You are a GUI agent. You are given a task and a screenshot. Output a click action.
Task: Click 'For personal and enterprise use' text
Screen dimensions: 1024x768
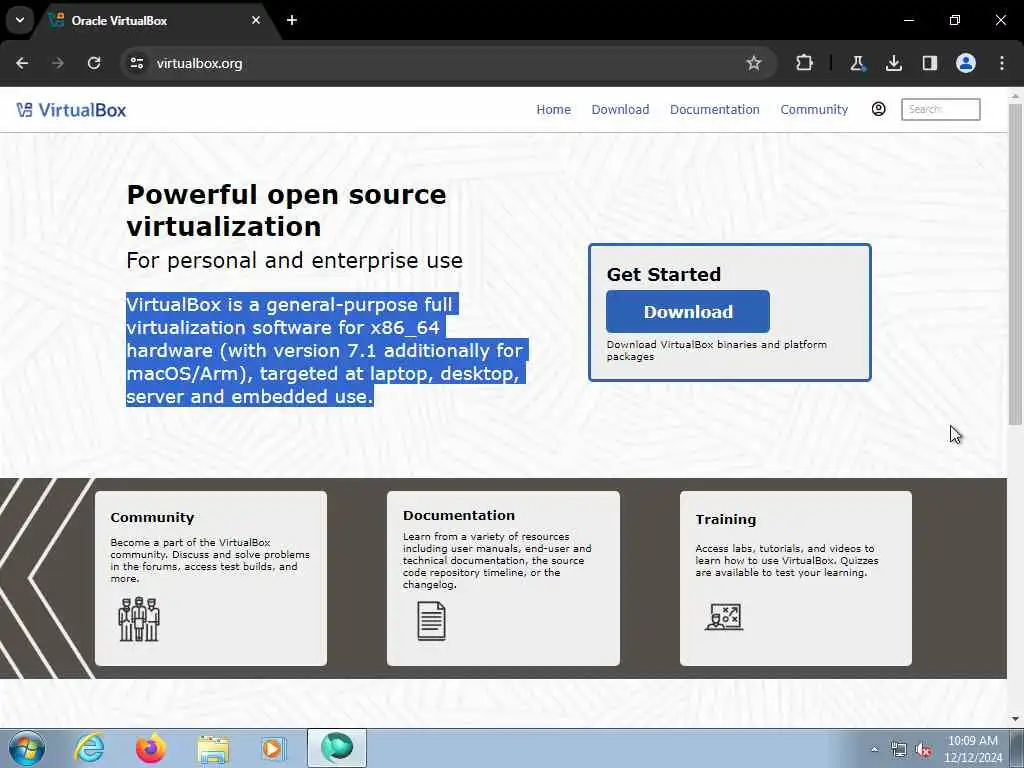pyautogui.click(x=295, y=261)
